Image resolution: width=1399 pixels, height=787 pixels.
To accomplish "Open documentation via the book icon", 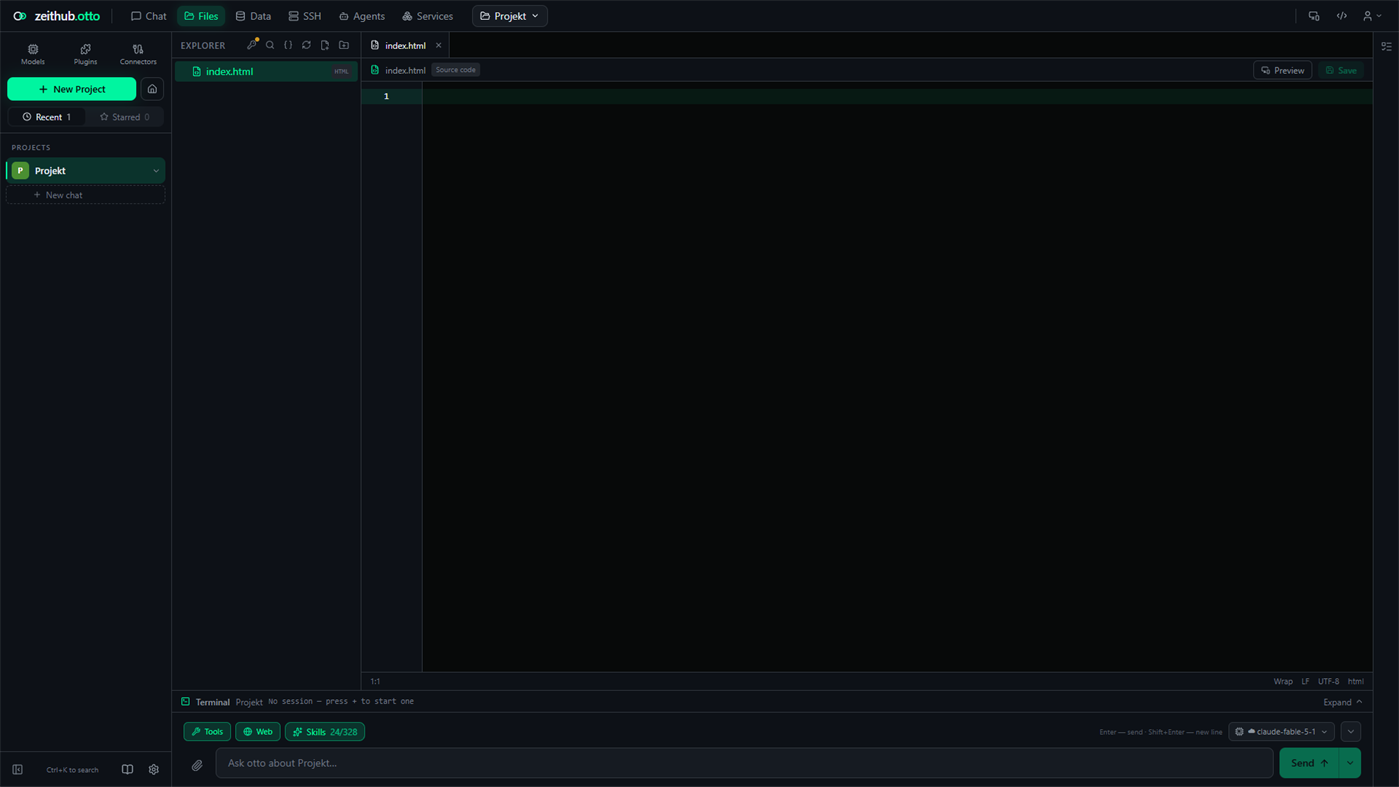I will pos(127,770).
